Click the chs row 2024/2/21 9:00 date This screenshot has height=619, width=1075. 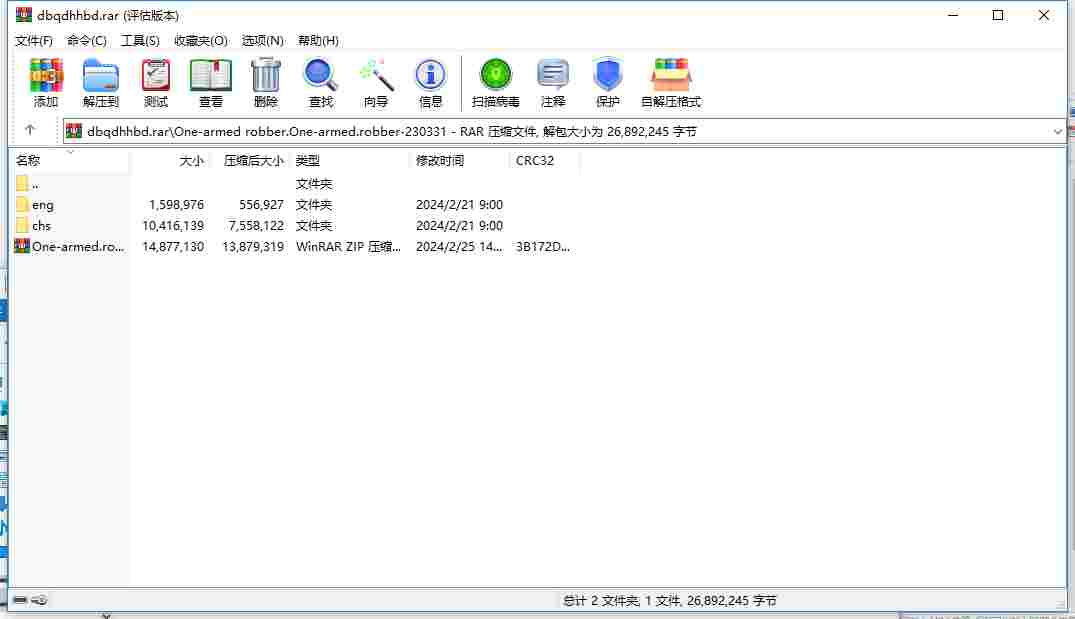[459, 226]
